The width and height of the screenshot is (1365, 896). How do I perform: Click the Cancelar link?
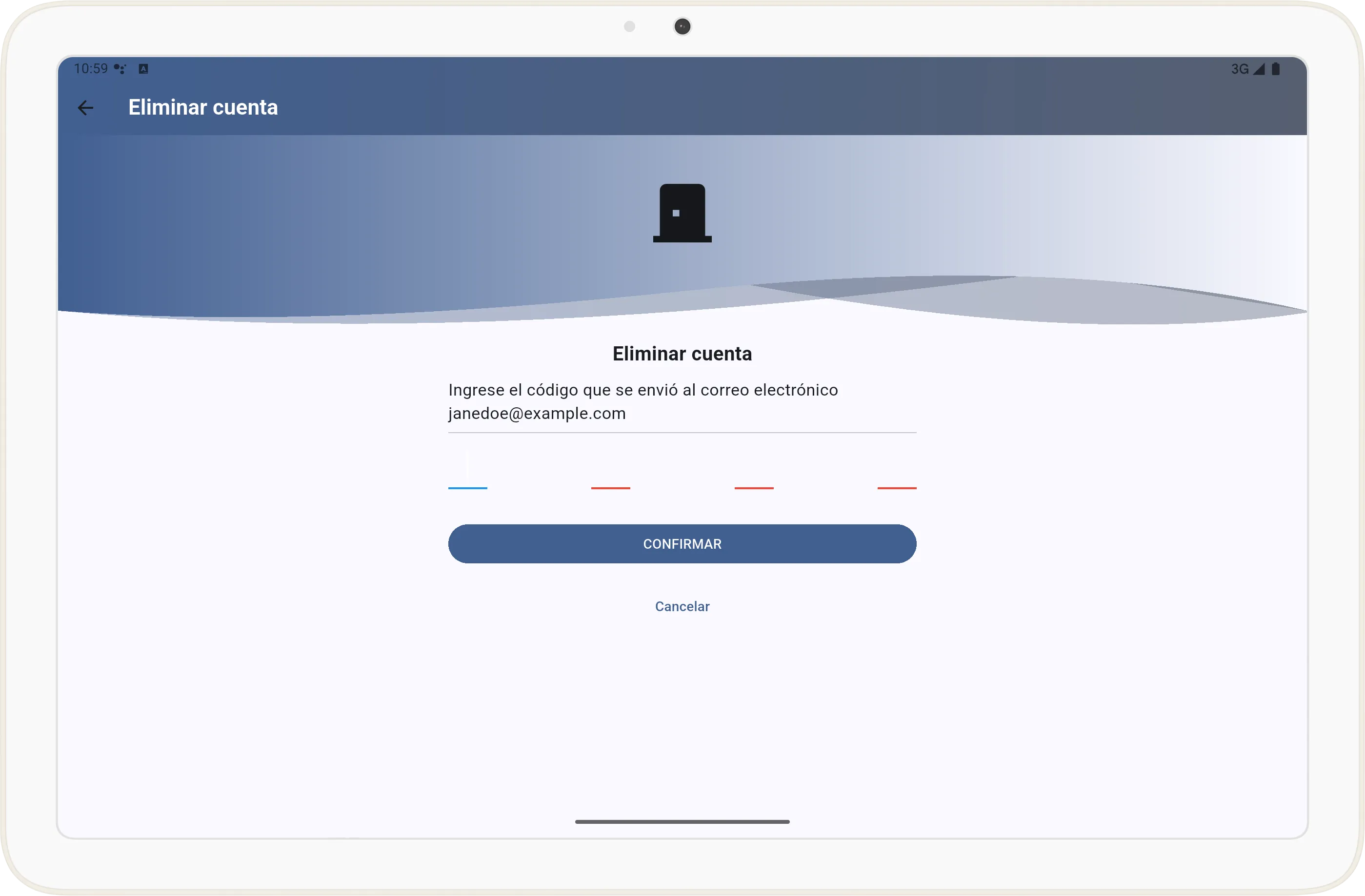[x=682, y=606]
